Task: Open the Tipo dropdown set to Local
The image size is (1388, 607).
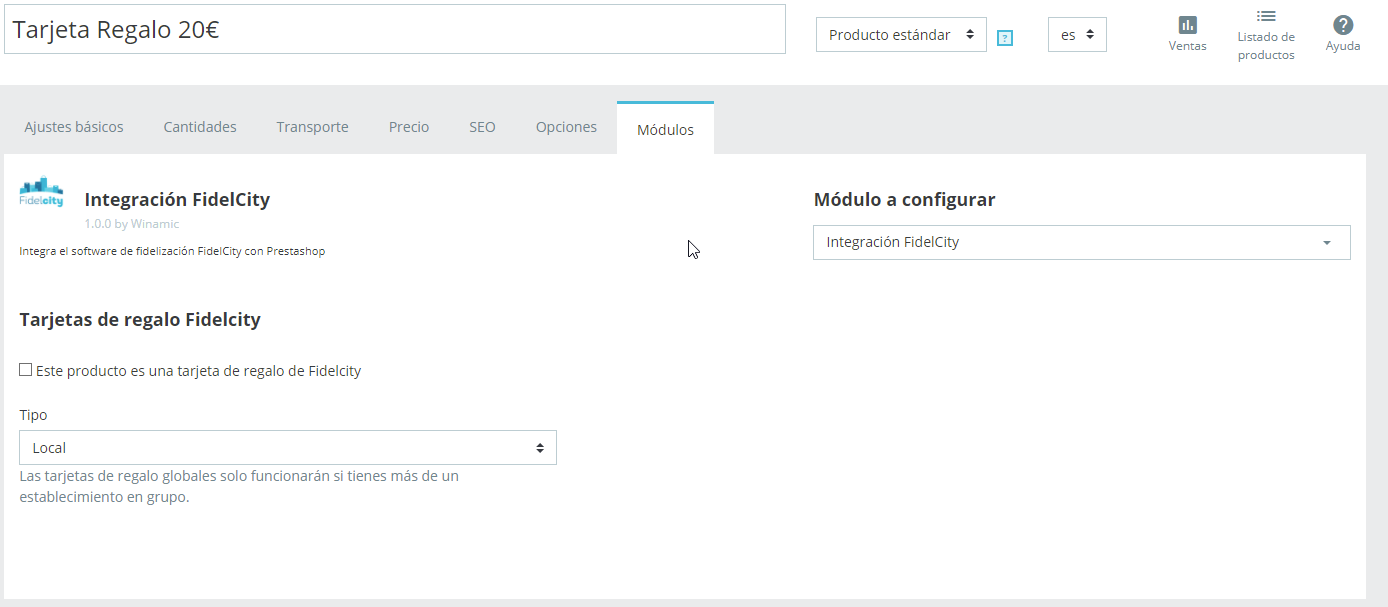Action: pyautogui.click(x=288, y=448)
